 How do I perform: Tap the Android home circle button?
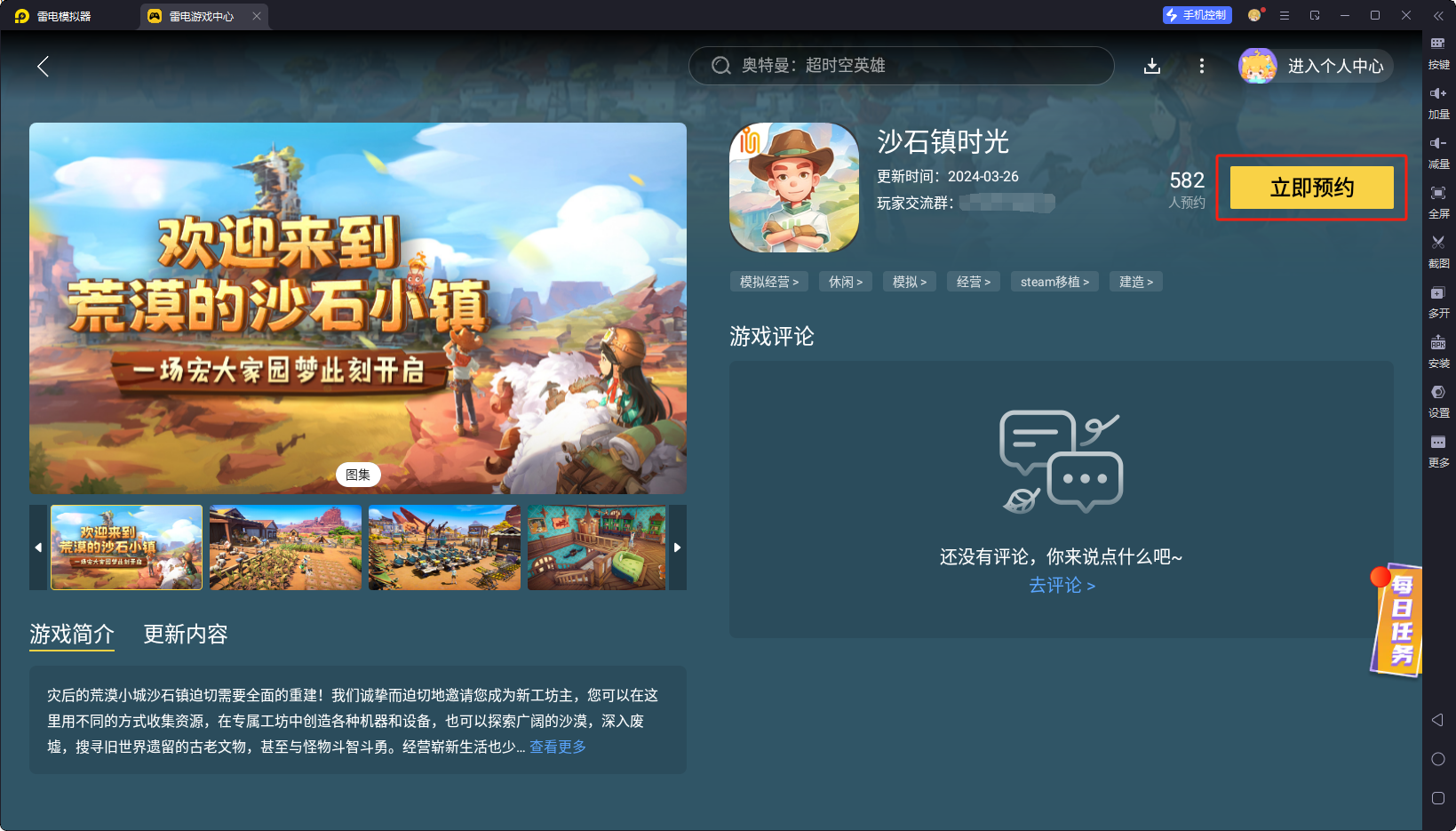1438,759
